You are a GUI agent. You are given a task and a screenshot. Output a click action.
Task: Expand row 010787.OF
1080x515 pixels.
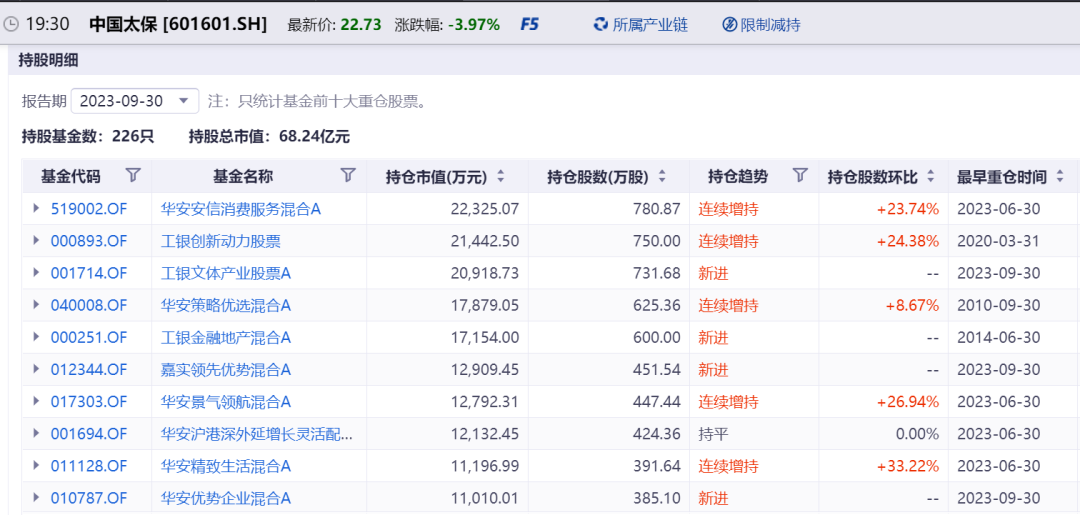pos(37,498)
